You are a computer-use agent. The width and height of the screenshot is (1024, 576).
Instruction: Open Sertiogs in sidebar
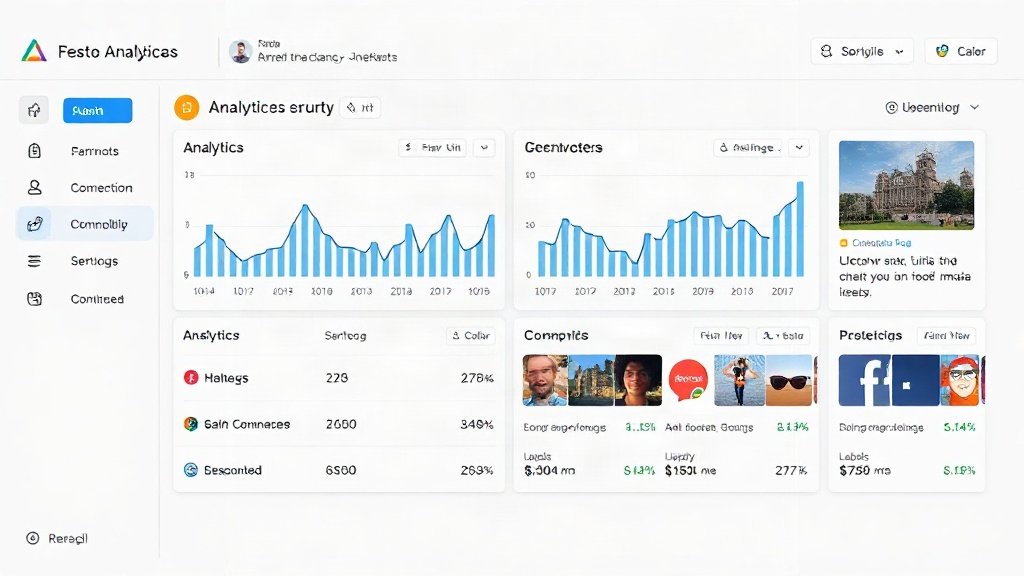[94, 261]
